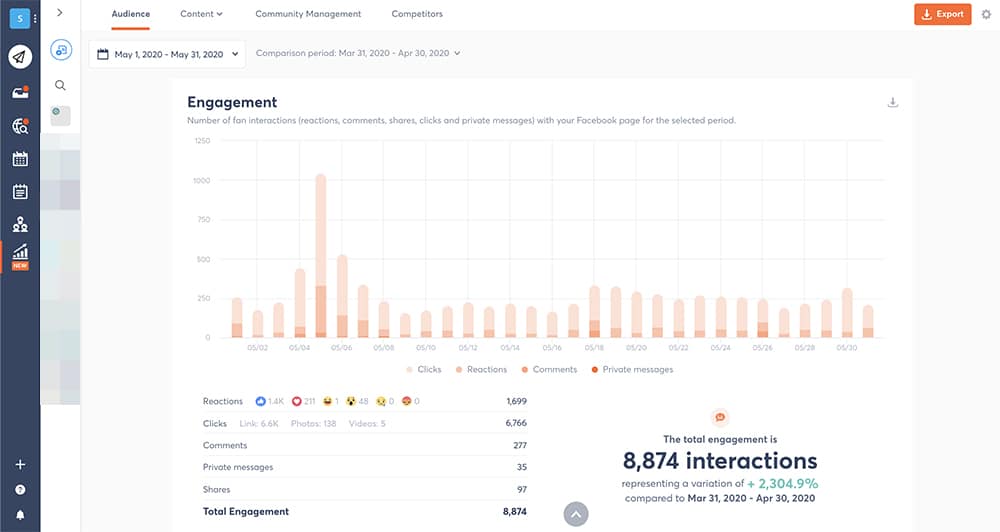The width and height of the screenshot is (1000, 532).
Task: Toggle Private messages legend series
Action: pos(631,369)
